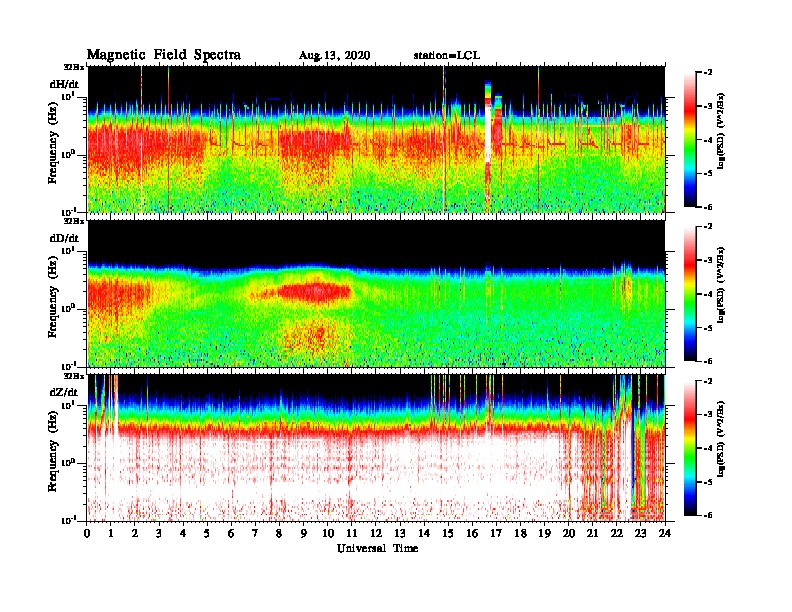
Task: Click the "12" hour tick on the time axis
Action: [376, 534]
